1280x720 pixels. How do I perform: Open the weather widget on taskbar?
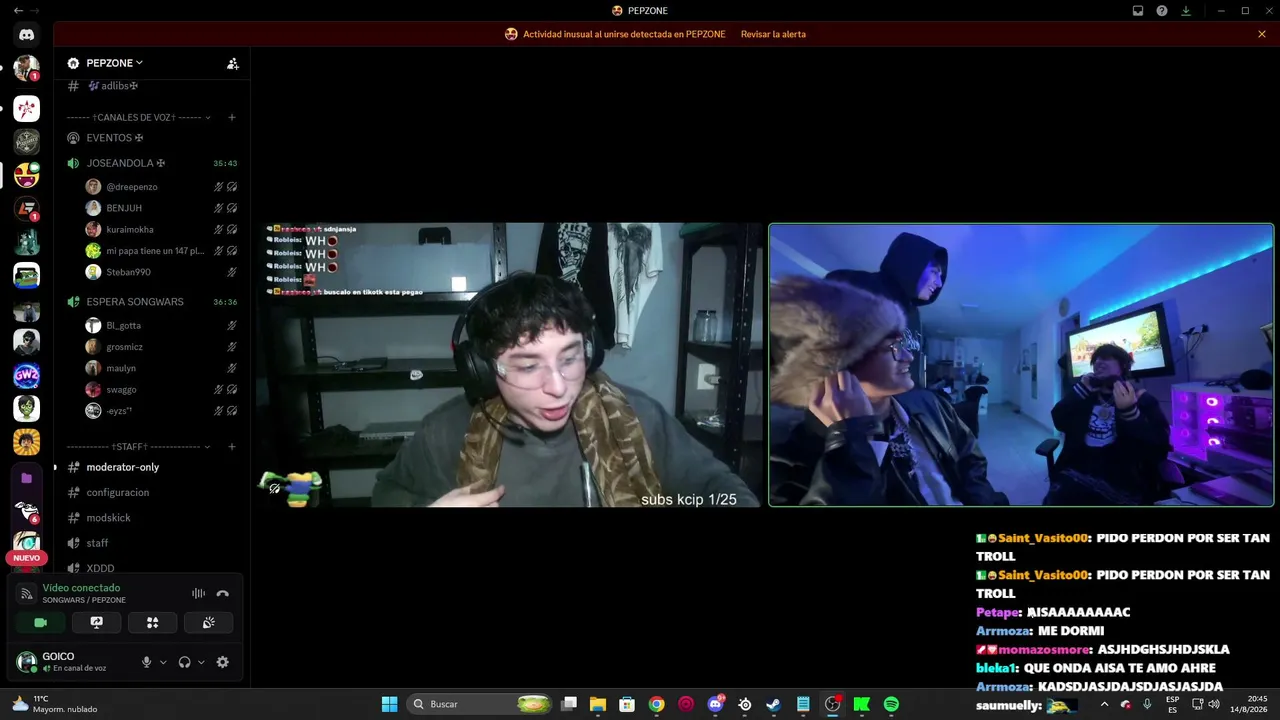click(x=55, y=704)
